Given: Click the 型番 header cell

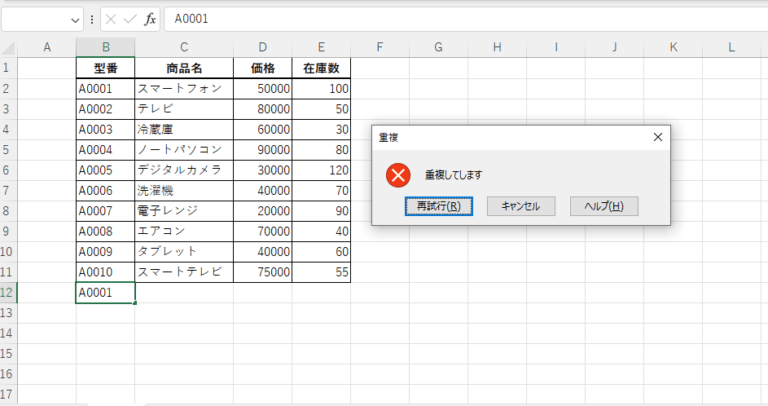Looking at the screenshot, I should [x=105, y=68].
